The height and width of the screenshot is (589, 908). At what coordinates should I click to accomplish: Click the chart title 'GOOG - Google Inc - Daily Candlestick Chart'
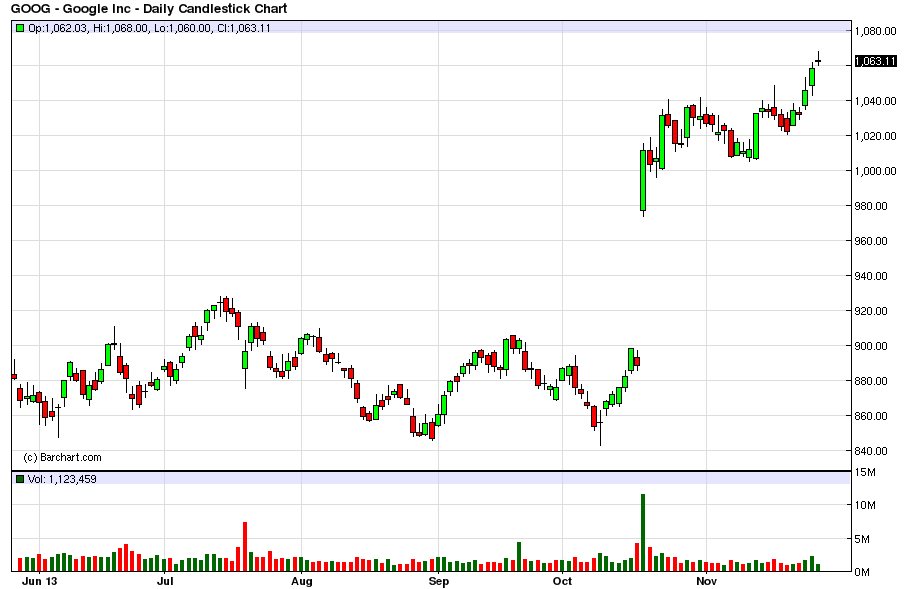(149, 8)
